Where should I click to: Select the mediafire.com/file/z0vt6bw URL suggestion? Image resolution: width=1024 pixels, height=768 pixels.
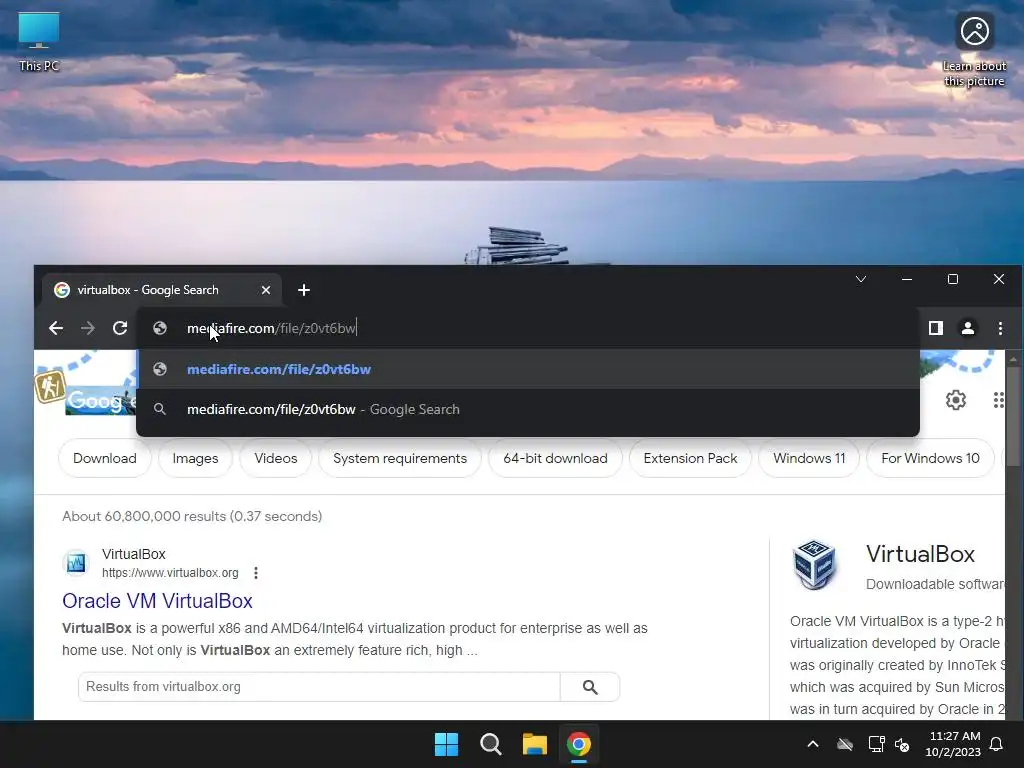coord(528,369)
